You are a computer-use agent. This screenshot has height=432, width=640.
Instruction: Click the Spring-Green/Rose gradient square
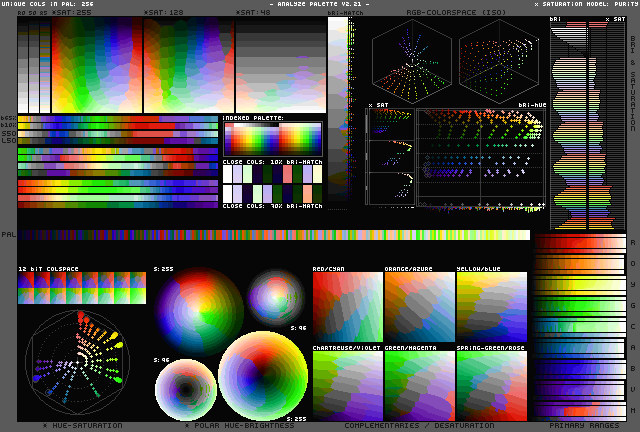[491, 386]
